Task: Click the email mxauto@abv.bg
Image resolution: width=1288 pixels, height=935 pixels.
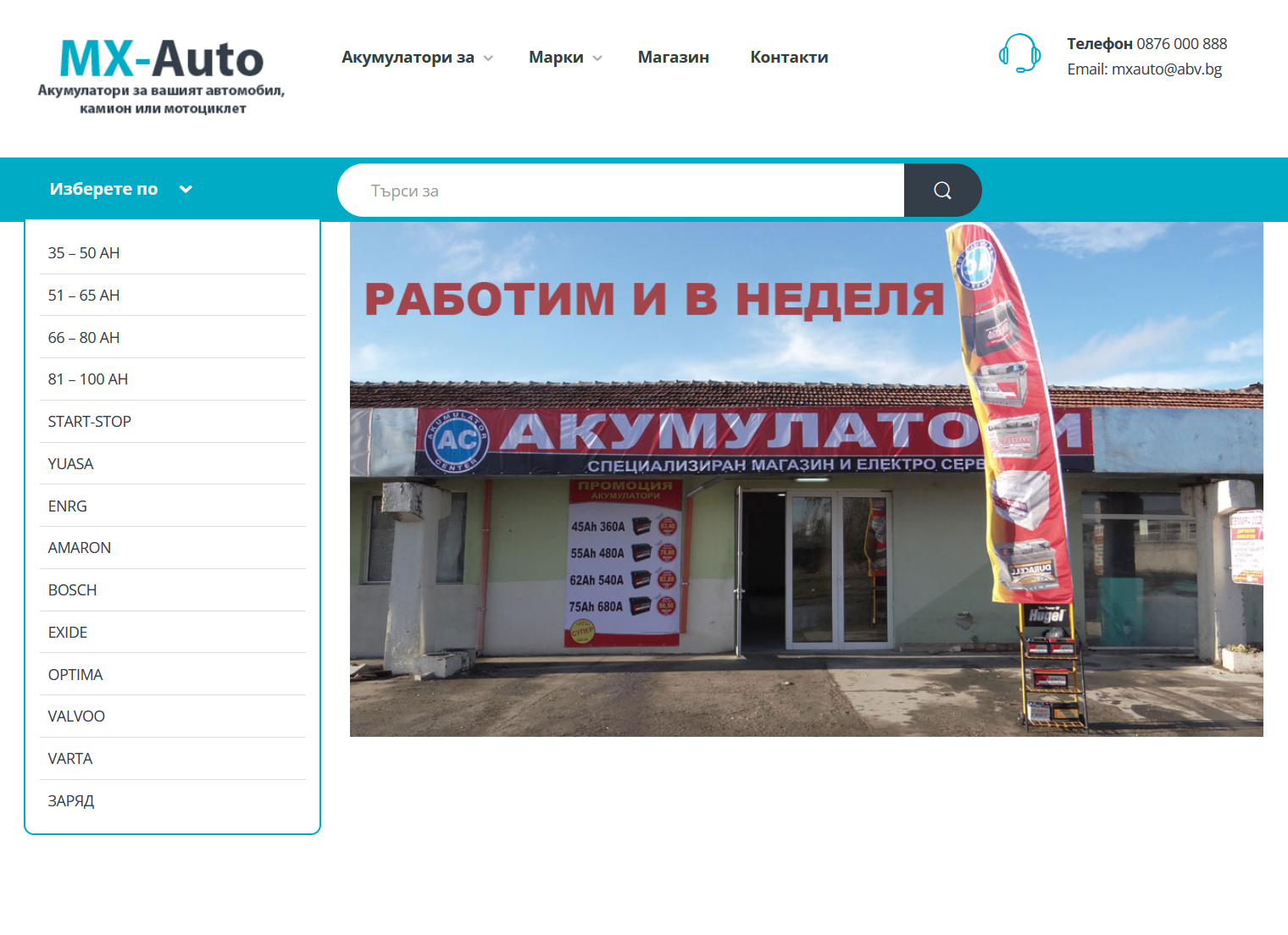Action: click(1166, 69)
